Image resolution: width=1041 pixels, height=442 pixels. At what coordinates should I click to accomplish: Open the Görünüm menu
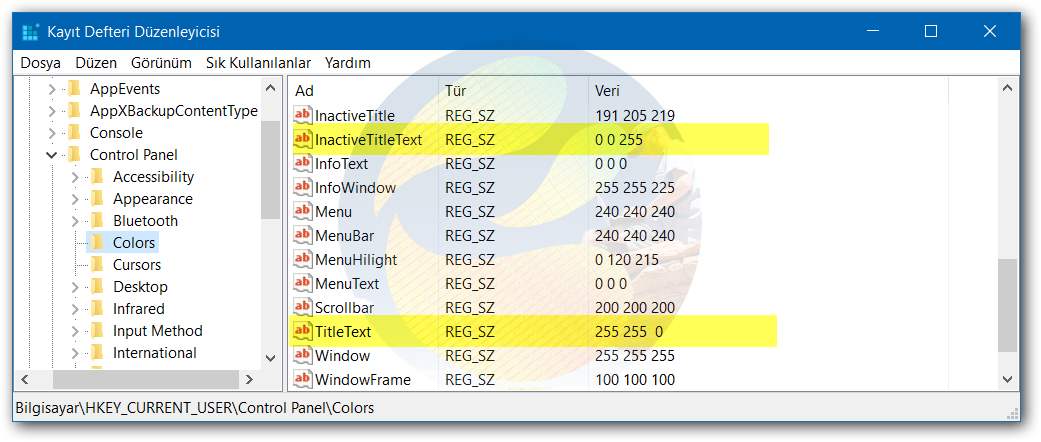coord(161,63)
